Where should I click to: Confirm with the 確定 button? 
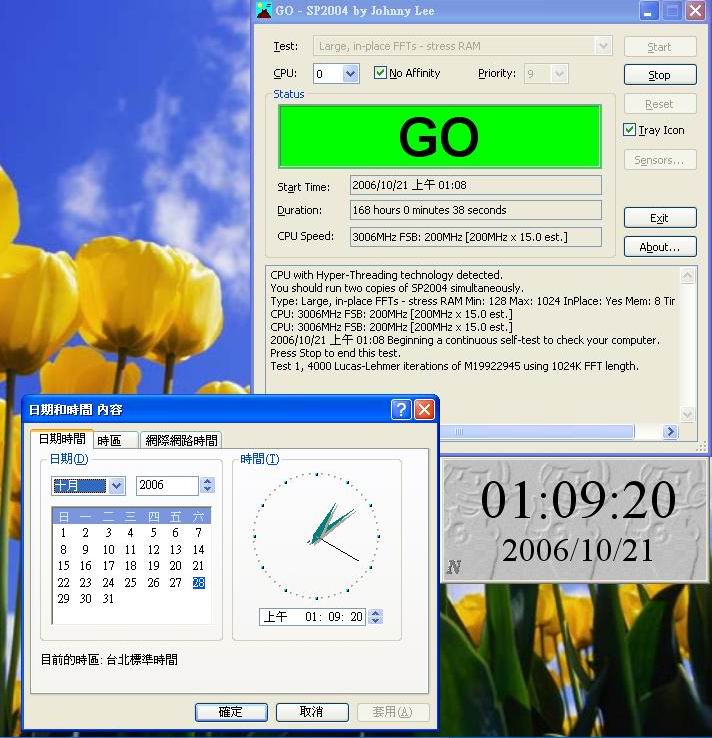[231, 712]
